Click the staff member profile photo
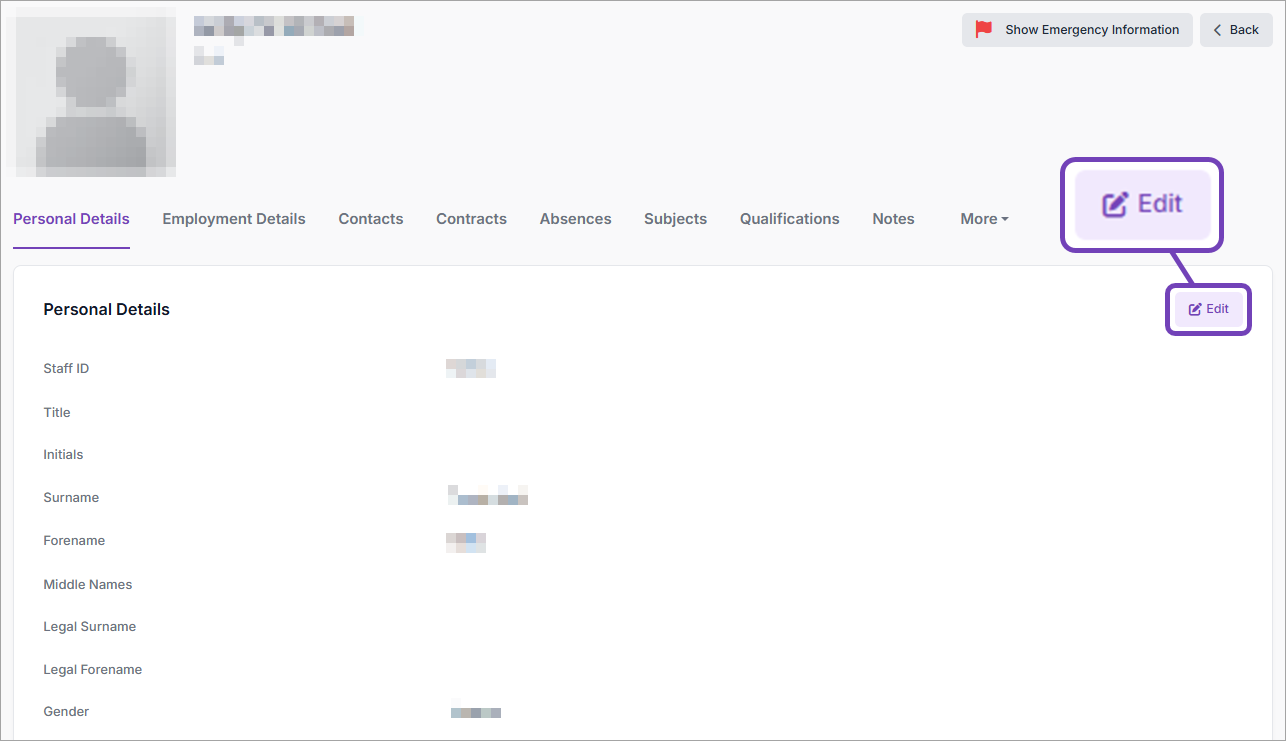The width and height of the screenshot is (1286, 741). pyautogui.click(x=91, y=92)
